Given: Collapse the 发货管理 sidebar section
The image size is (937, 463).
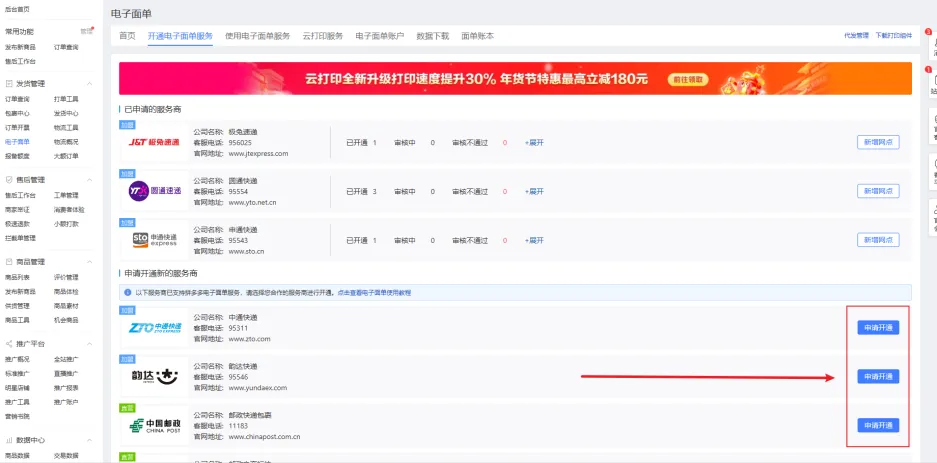Looking at the screenshot, I should [90, 84].
